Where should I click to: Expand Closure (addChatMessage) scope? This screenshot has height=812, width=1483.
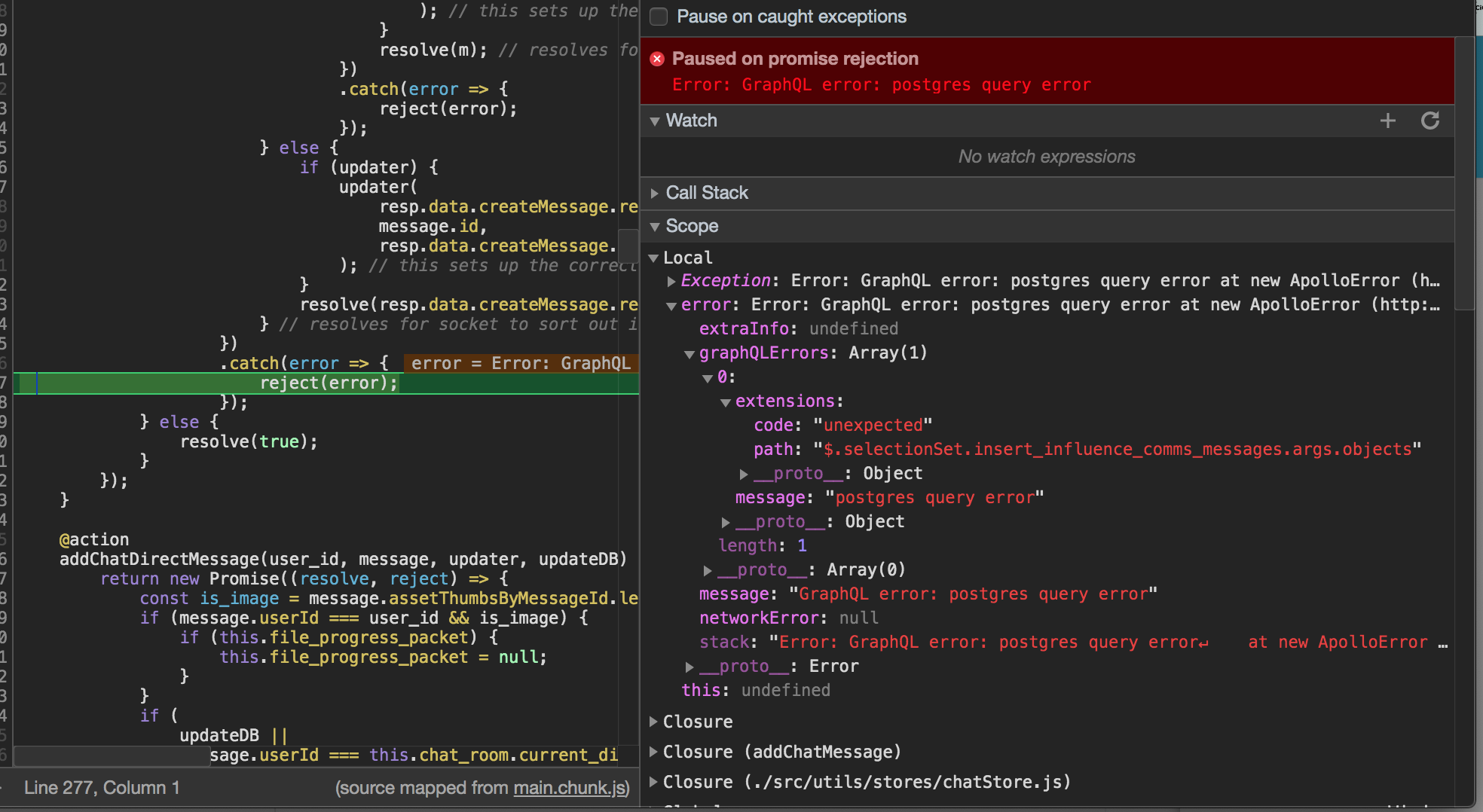point(653,752)
